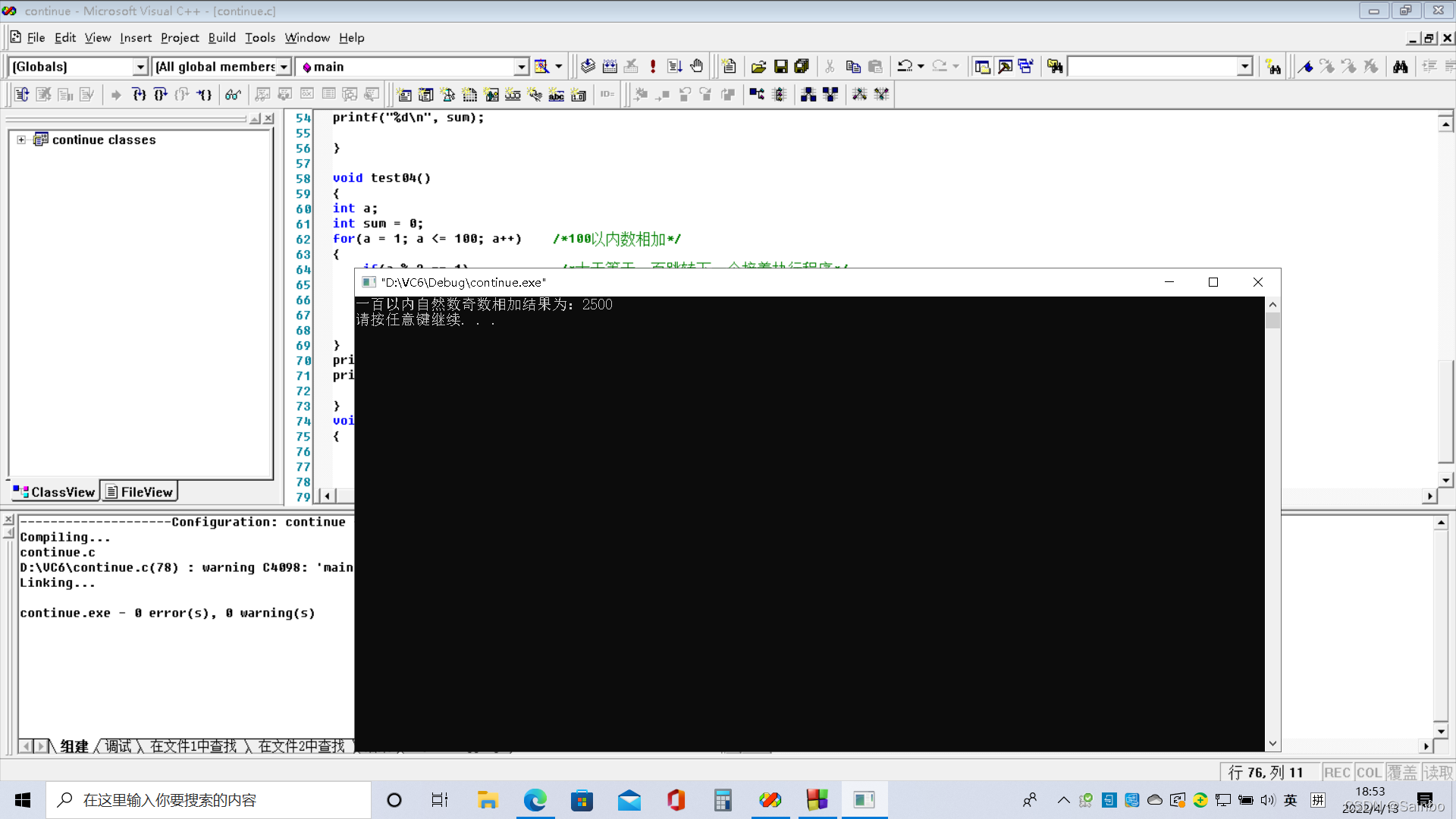Click the Build icon next to Compile

pyautogui.click(x=610, y=67)
